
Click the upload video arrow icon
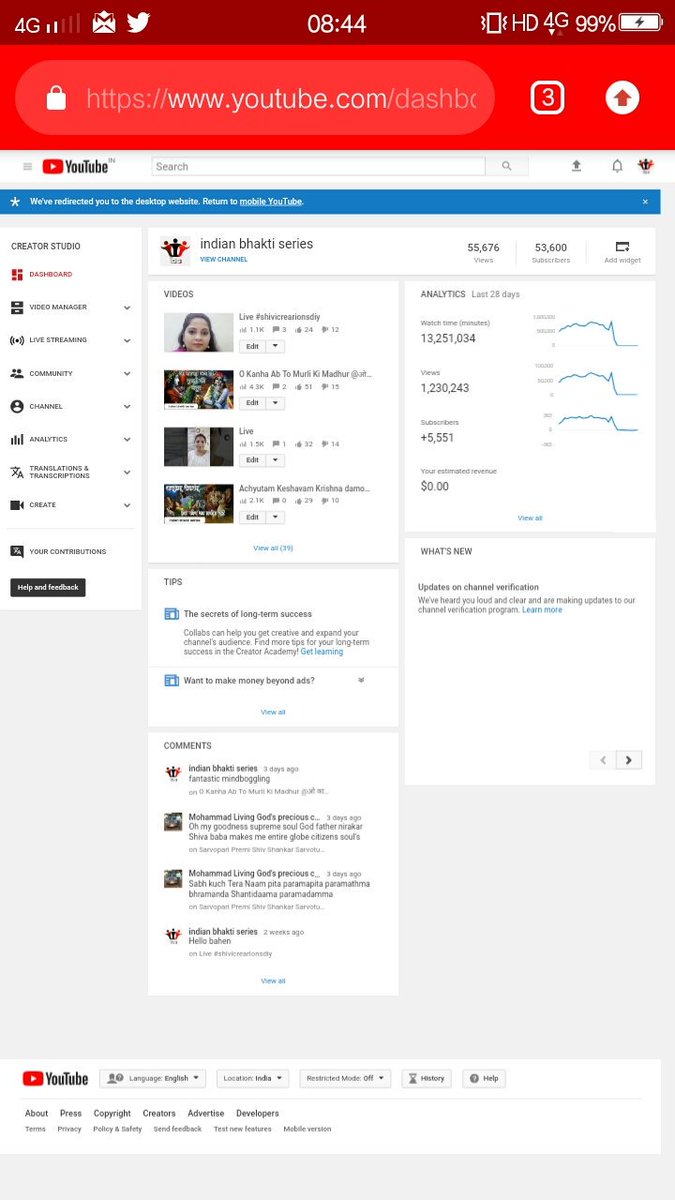click(576, 166)
